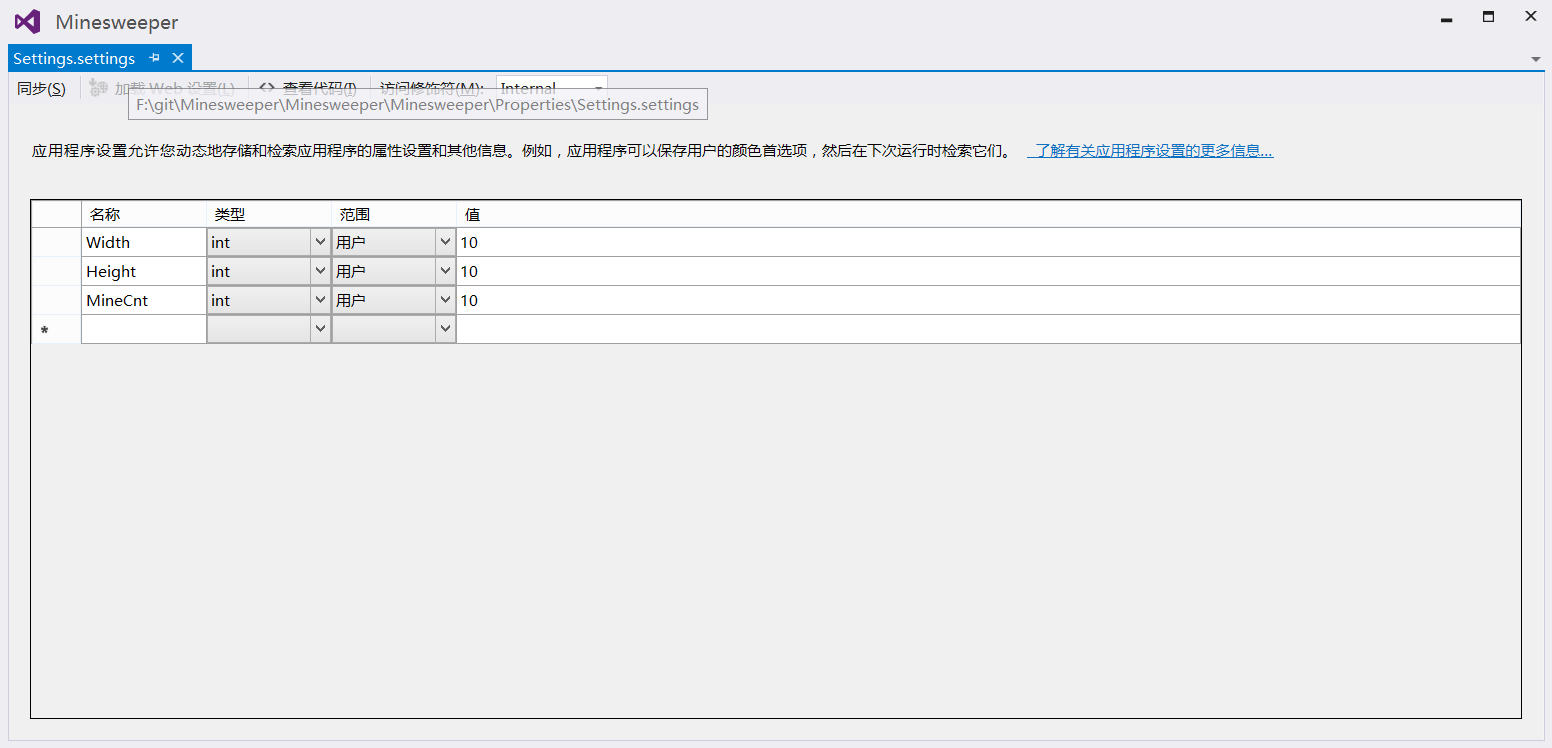The width and height of the screenshot is (1552, 748).
Task: Click the Visual Studio logo icon
Action: coord(27,21)
